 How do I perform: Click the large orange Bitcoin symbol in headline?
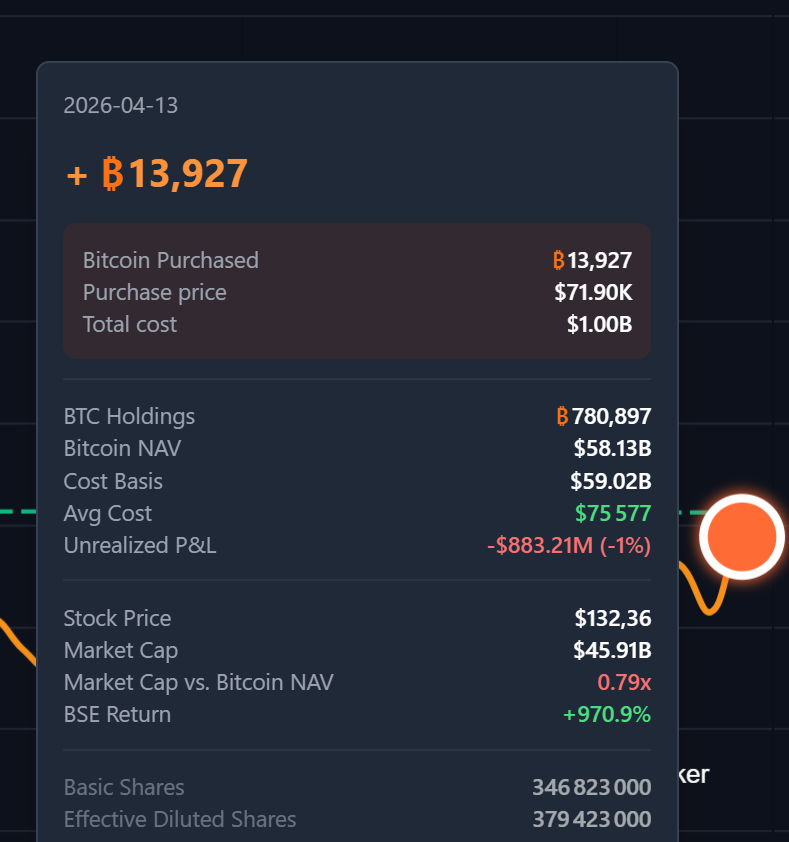click(x=112, y=174)
